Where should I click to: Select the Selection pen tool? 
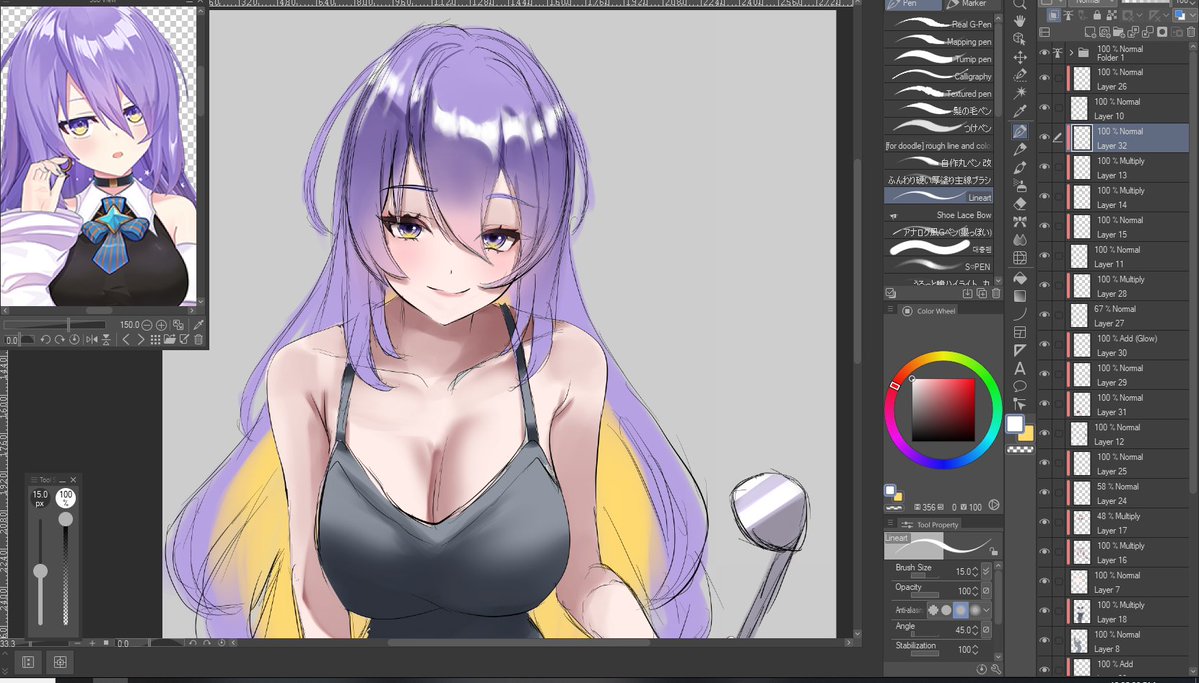point(1019,75)
